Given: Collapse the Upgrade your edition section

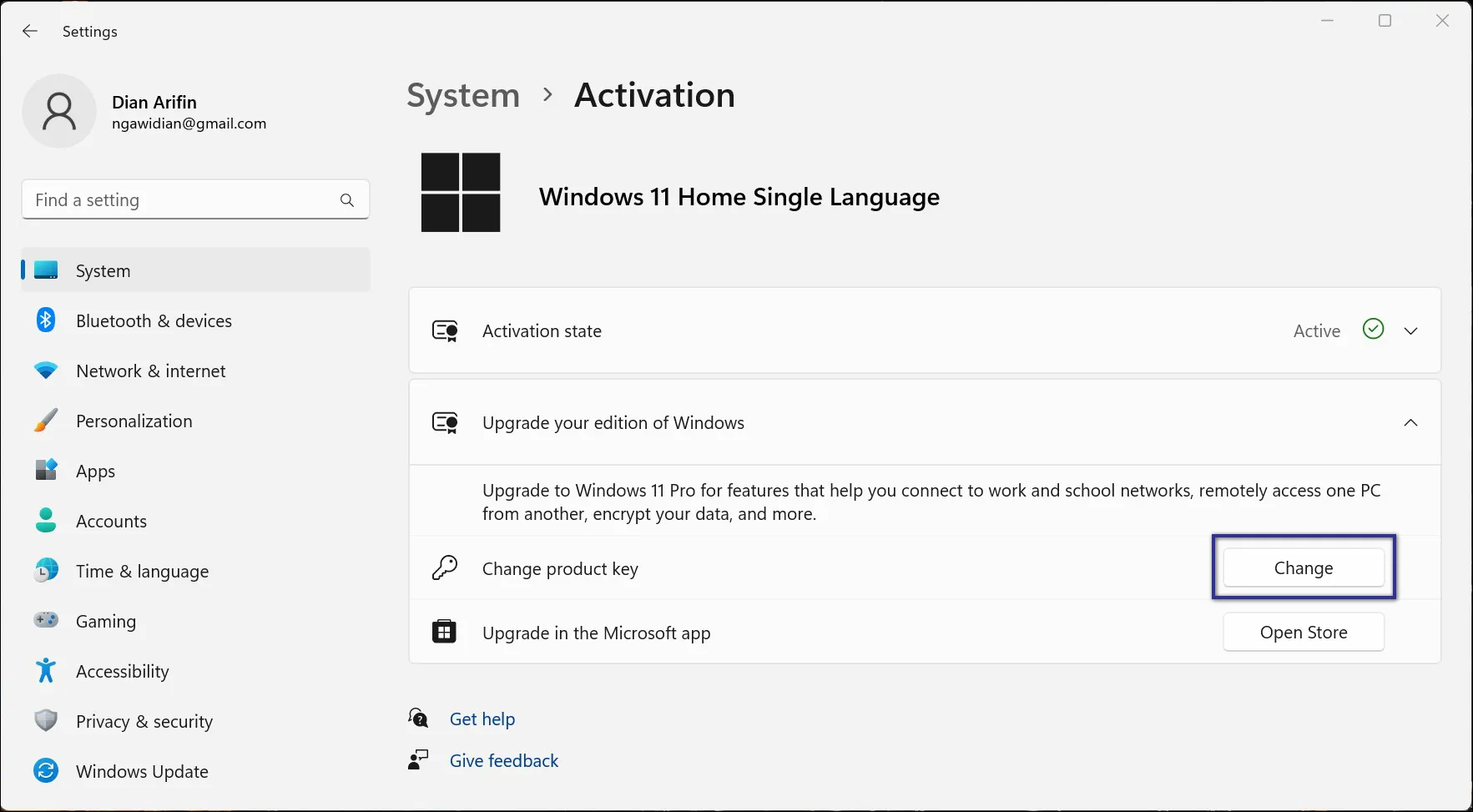Looking at the screenshot, I should [1411, 422].
